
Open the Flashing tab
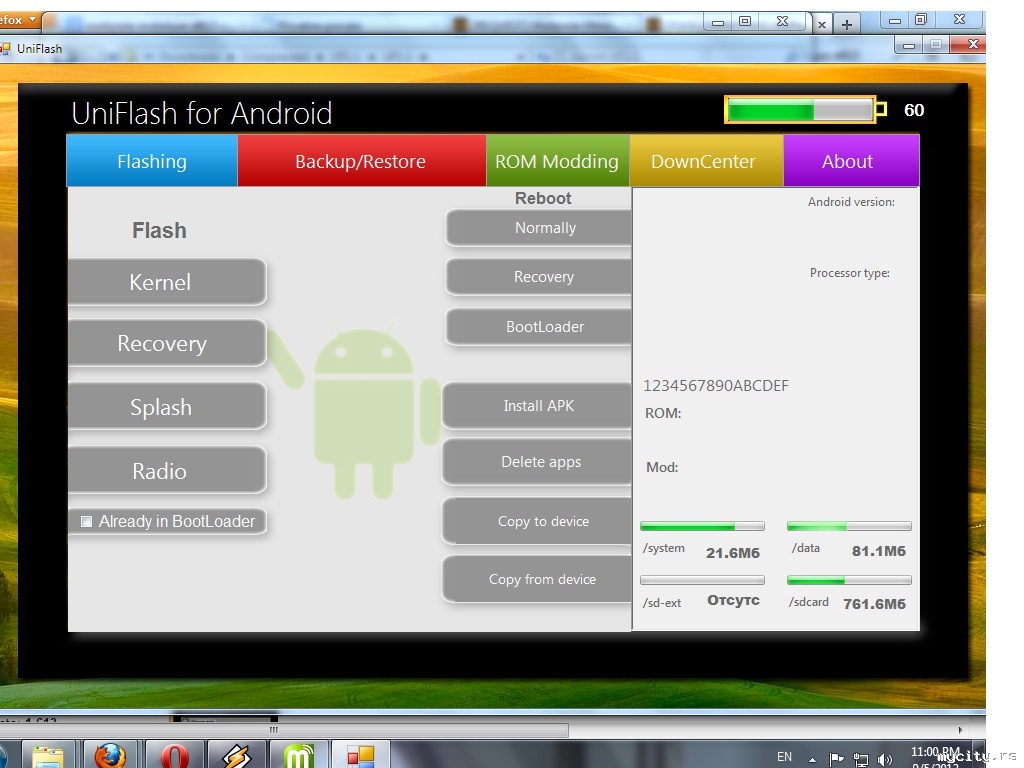point(152,161)
